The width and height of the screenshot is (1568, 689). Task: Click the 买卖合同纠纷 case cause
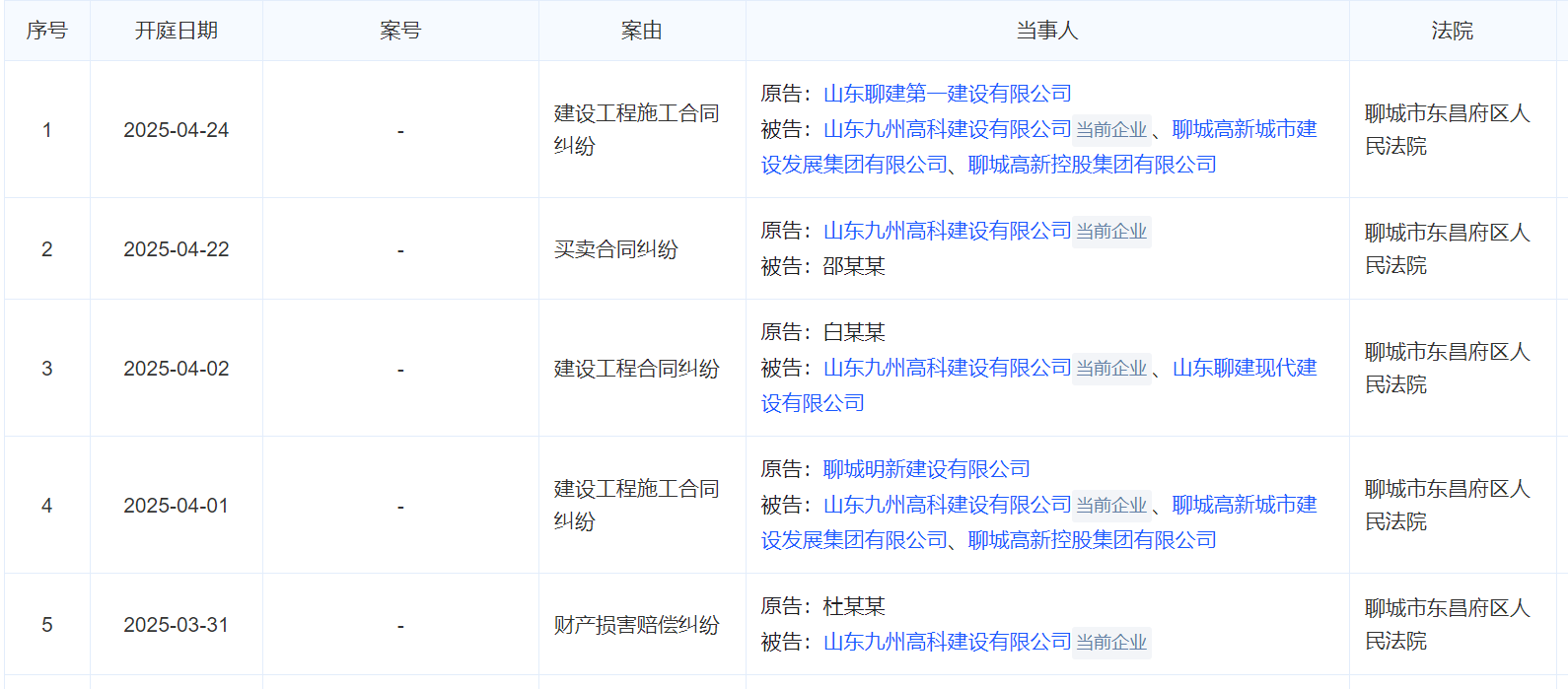pos(615,249)
